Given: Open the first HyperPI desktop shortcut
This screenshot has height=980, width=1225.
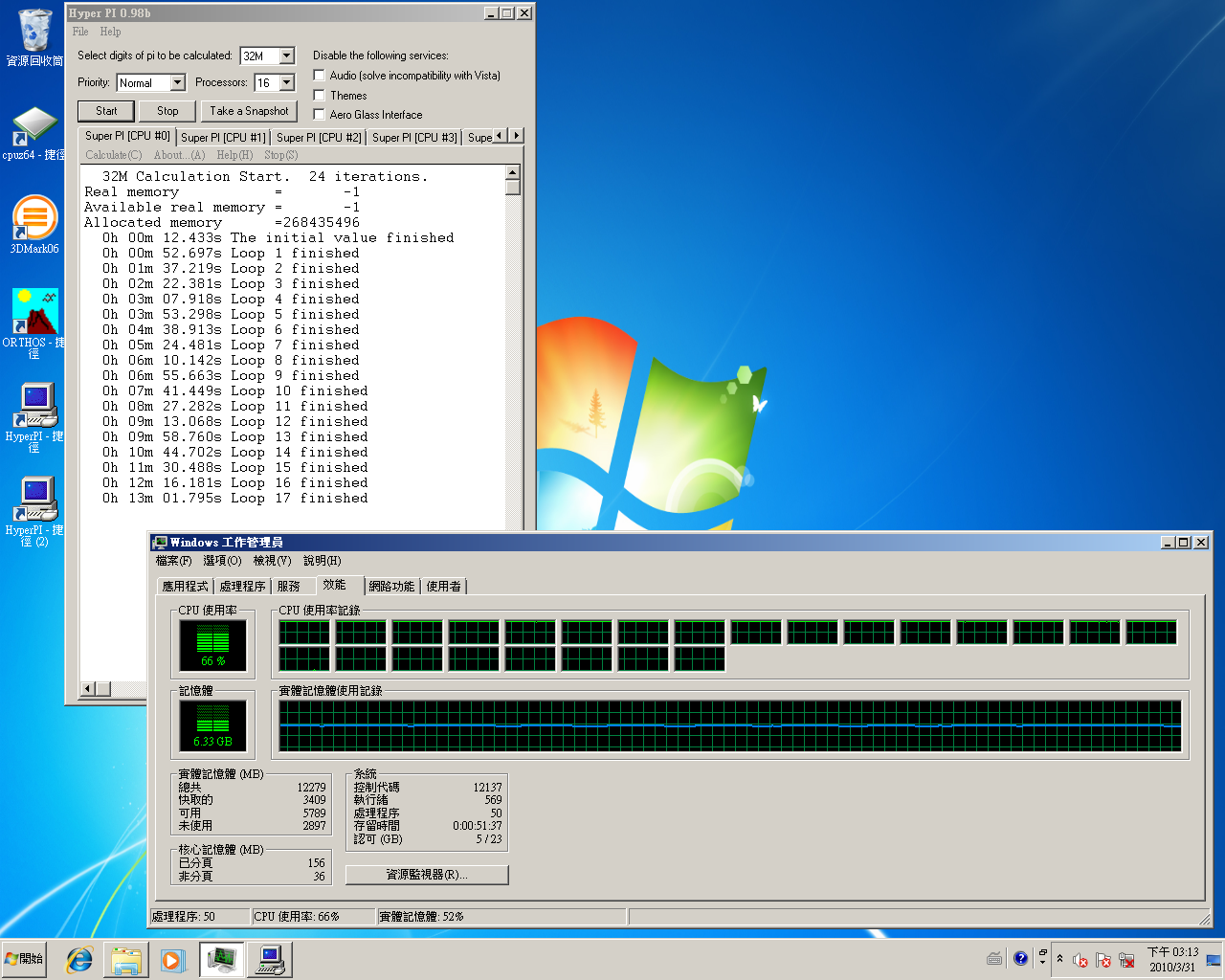Looking at the screenshot, I should click(34, 417).
